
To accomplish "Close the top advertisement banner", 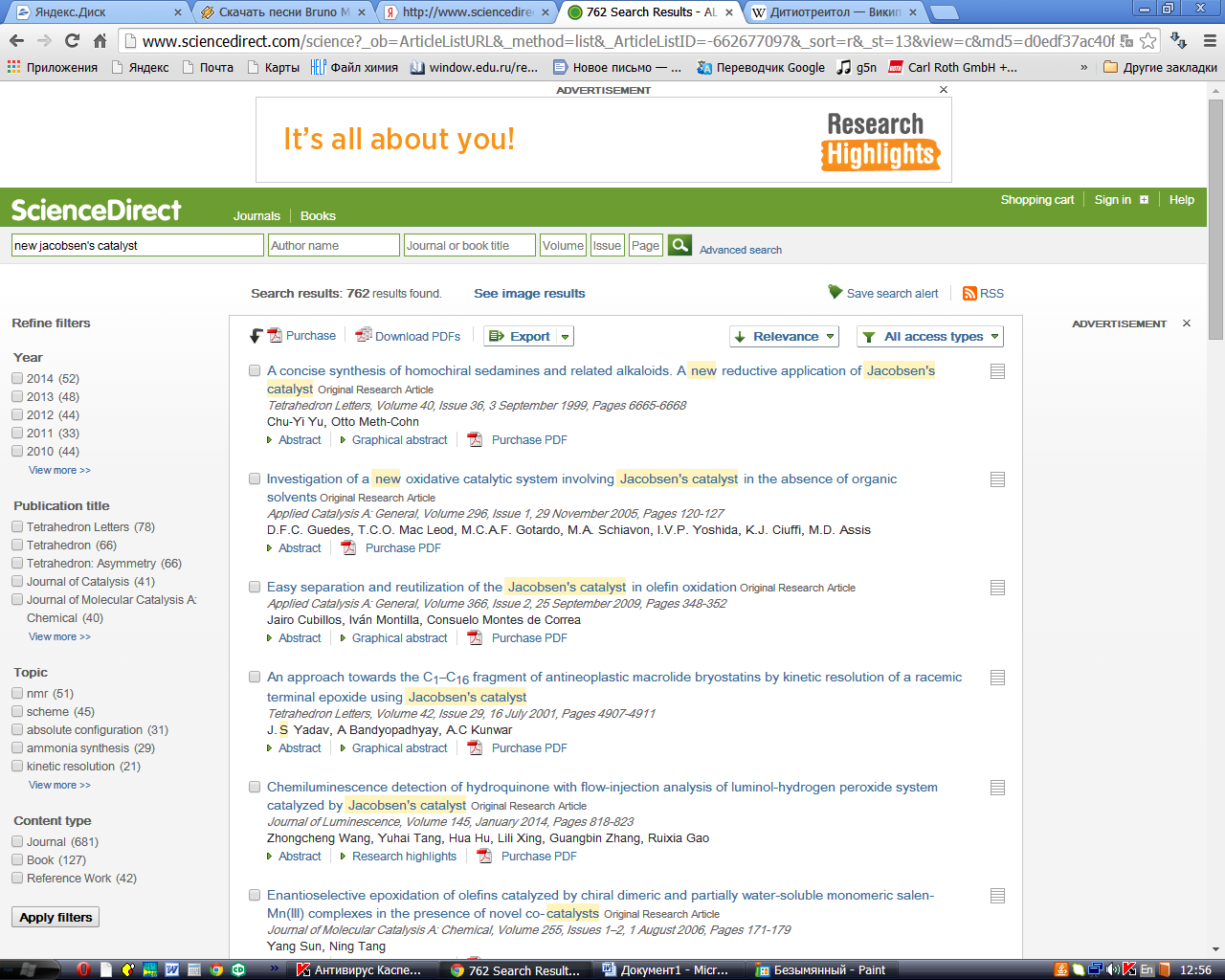I will click(944, 90).
